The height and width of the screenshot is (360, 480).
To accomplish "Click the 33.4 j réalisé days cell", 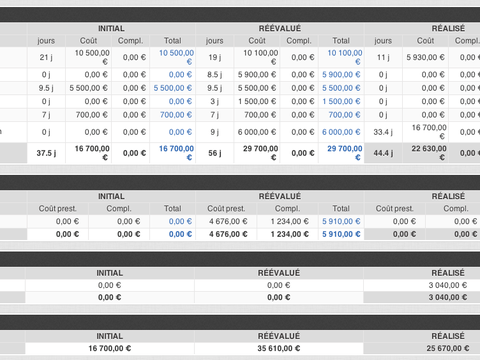I will tap(383, 132).
